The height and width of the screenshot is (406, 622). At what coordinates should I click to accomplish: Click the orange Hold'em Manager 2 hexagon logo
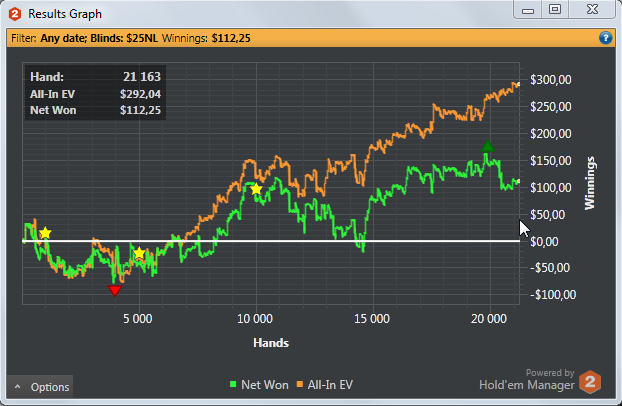[590, 382]
